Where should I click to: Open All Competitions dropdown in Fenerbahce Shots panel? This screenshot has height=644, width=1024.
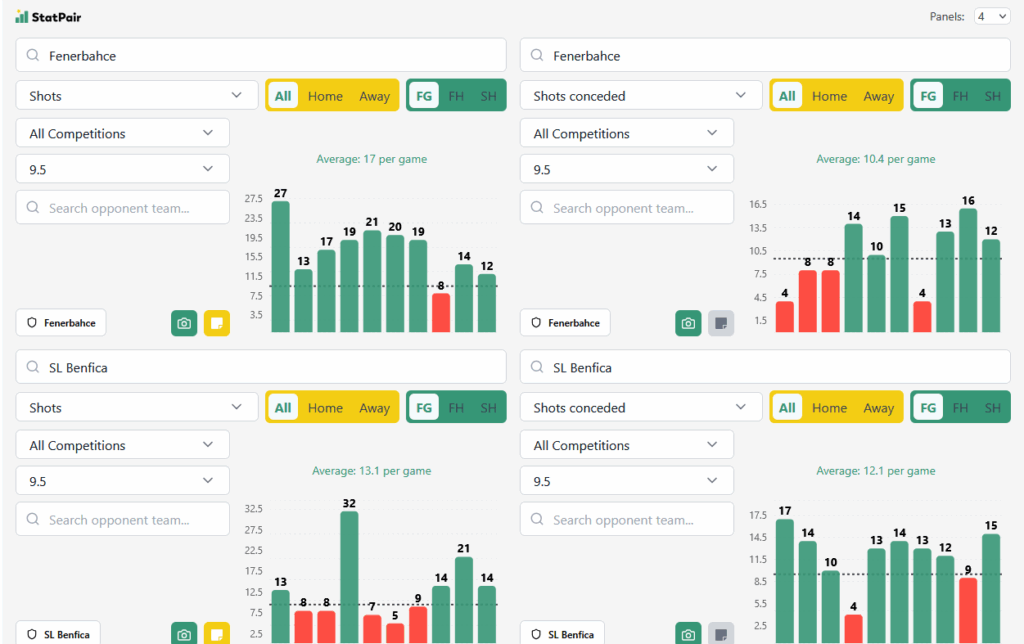click(122, 133)
